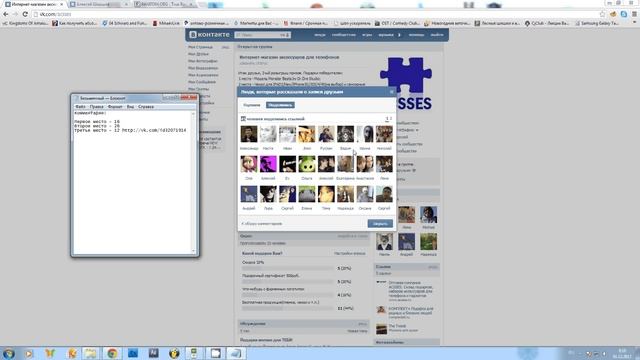Click the Скидка 10% poll option

coord(253,262)
